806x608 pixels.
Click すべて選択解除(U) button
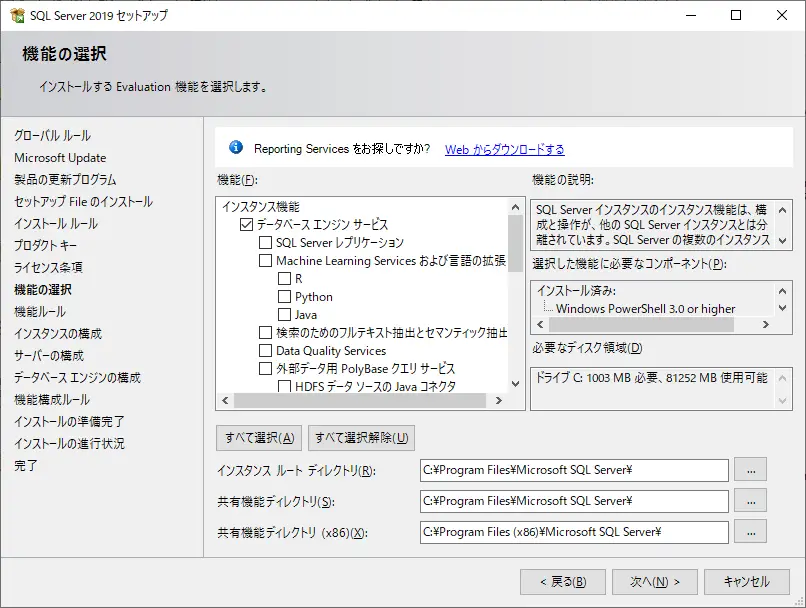[x=361, y=438]
